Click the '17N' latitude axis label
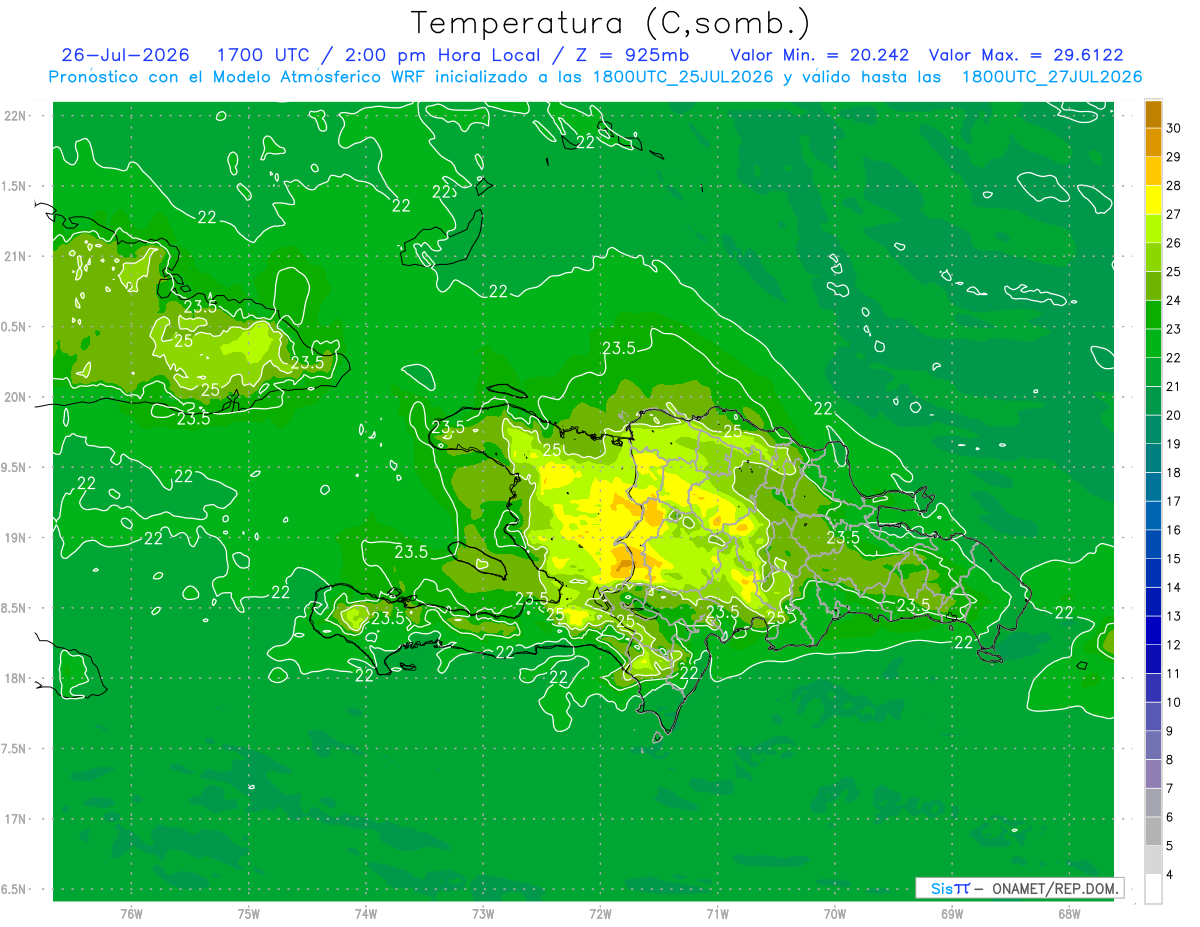Image resolution: width=1200 pixels, height=927 pixels. [x=16, y=819]
